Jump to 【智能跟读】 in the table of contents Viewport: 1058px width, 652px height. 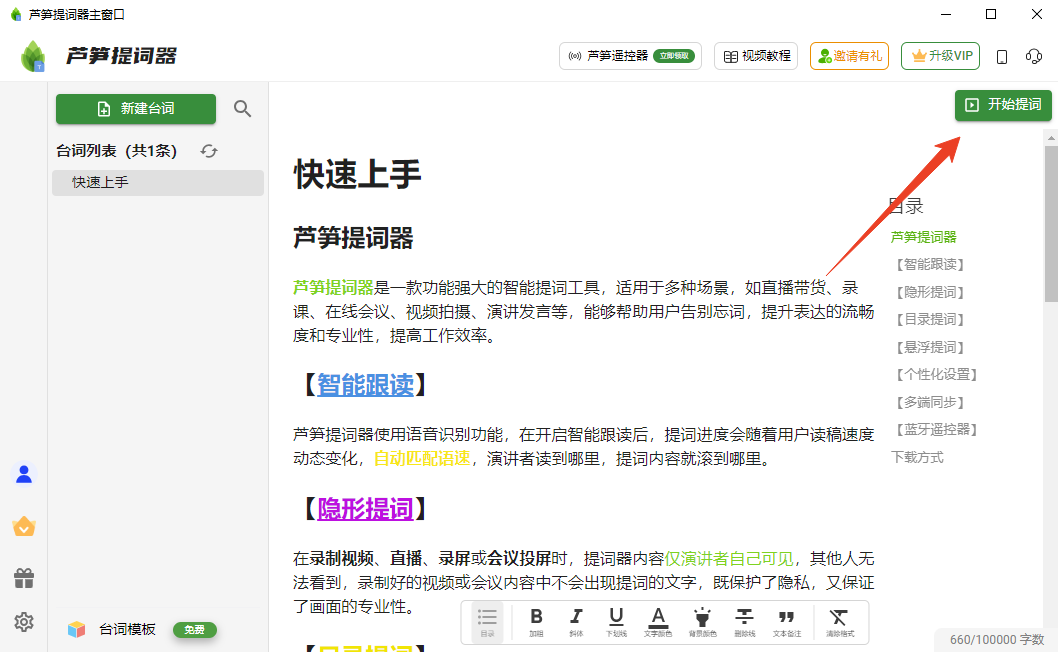tap(930, 265)
